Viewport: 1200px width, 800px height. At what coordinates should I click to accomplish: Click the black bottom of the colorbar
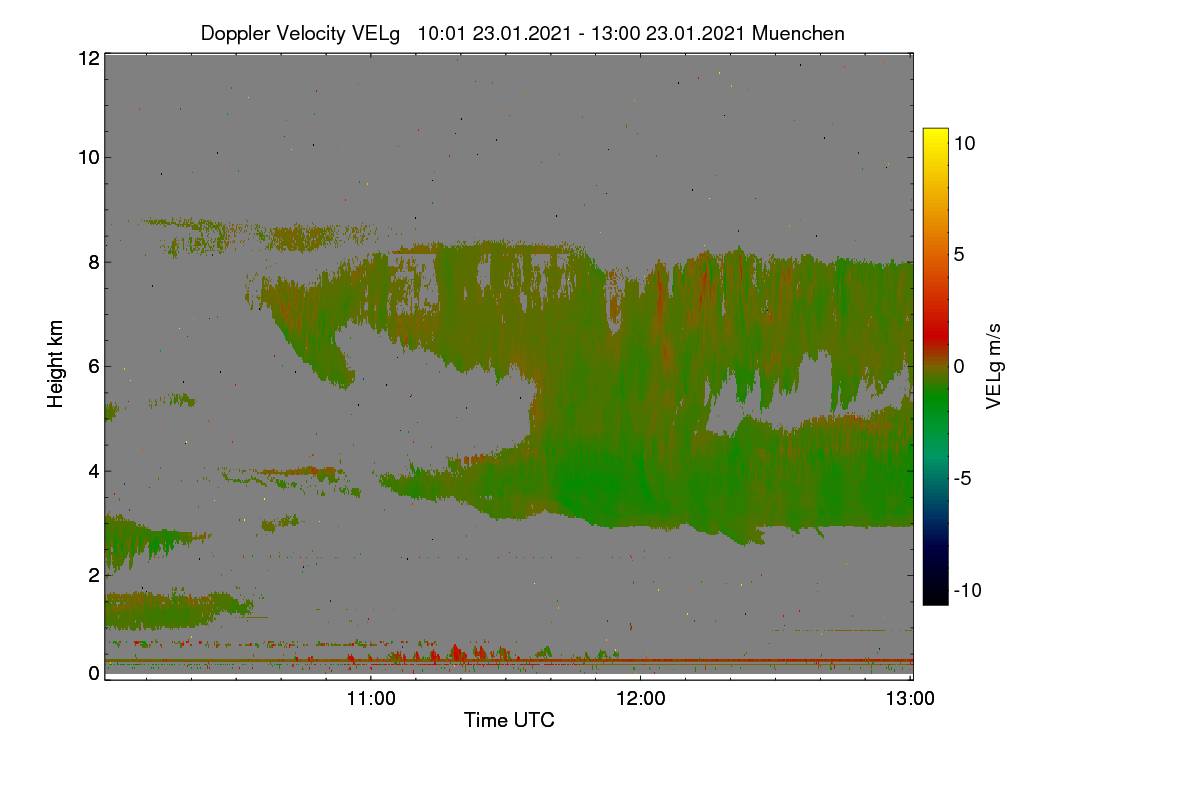pyautogui.click(x=935, y=595)
